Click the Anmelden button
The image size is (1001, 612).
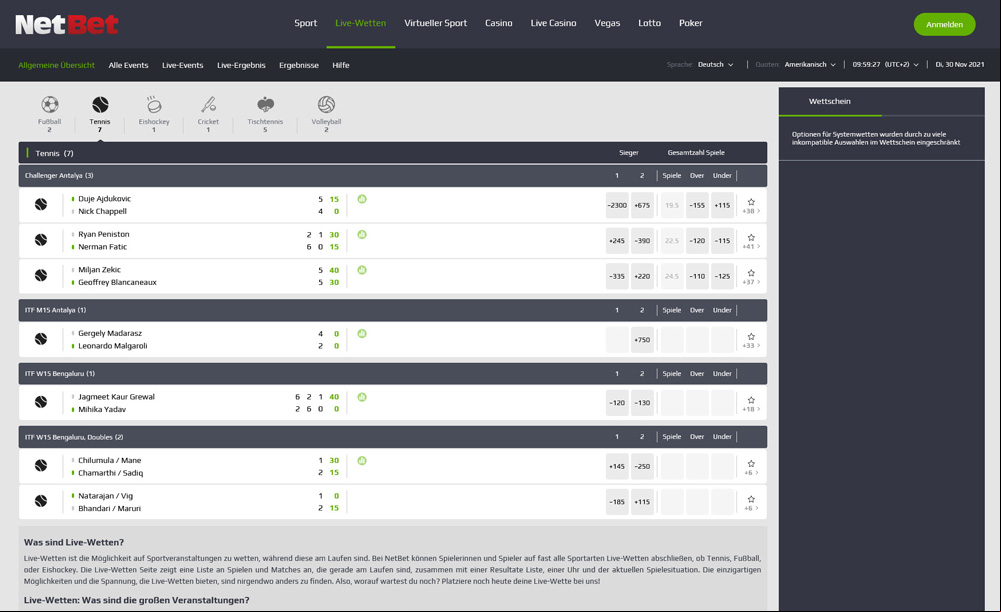[x=944, y=24]
